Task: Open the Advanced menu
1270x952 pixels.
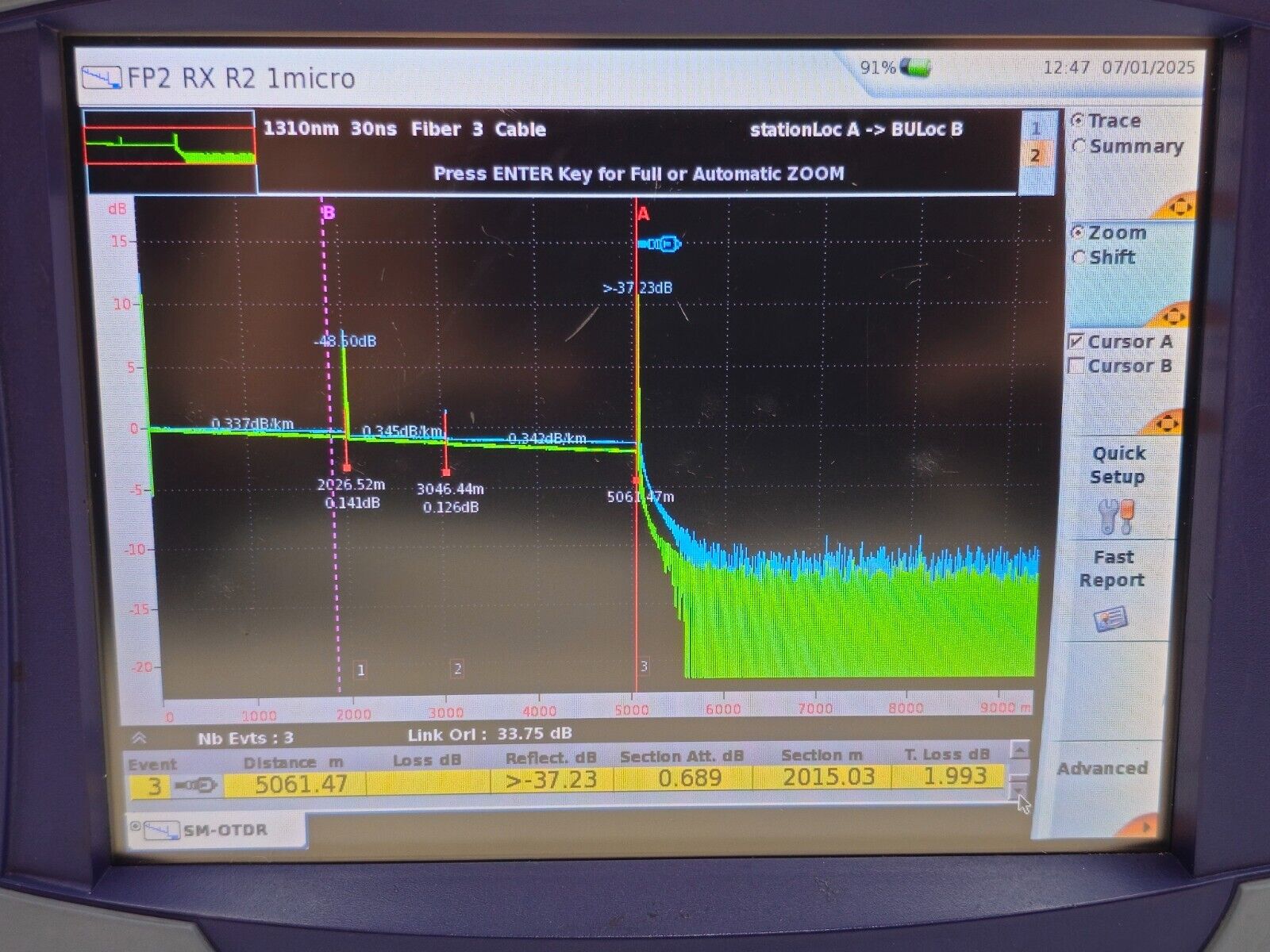Action: [1103, 768]
